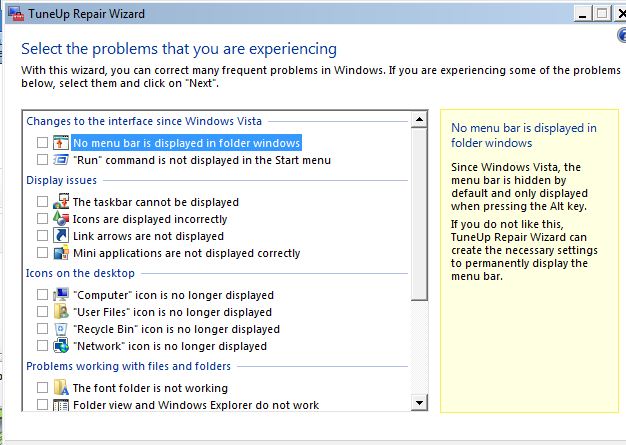Screen dimensions: 626x445
Task: Click the incorrectly displayed icons item icon
Action: (x=61, y=219)
